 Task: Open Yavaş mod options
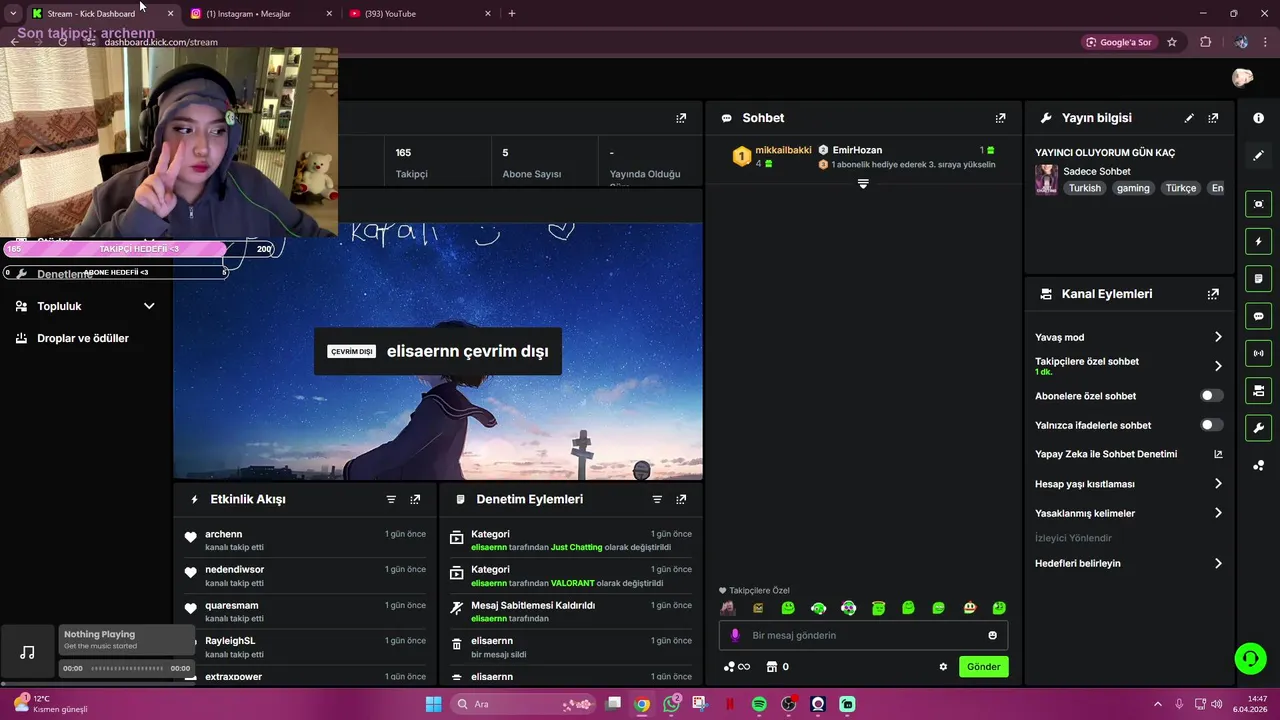(1129, 337)
